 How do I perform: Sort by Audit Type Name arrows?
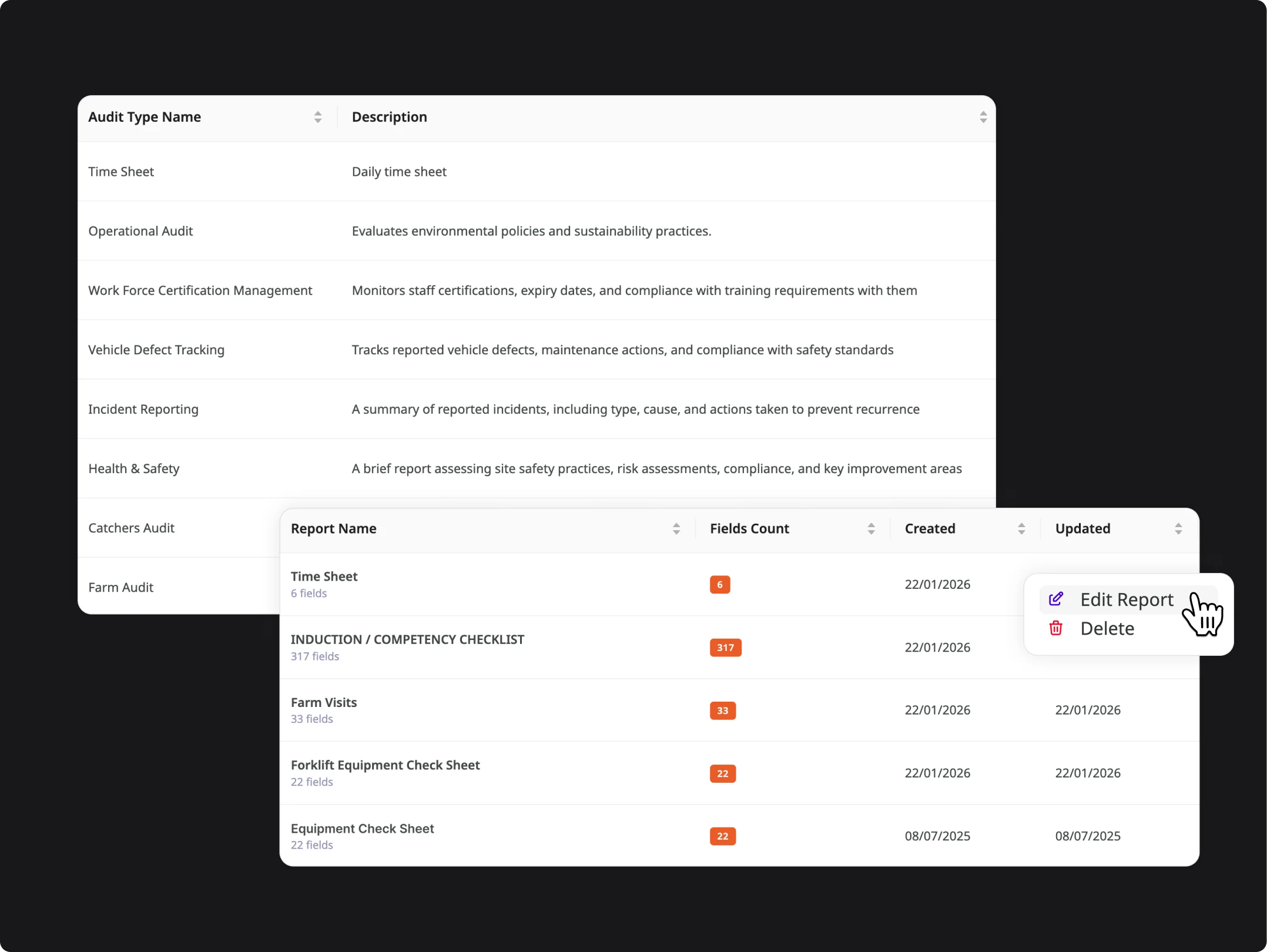pyautogui.click(x=317, y=117)
